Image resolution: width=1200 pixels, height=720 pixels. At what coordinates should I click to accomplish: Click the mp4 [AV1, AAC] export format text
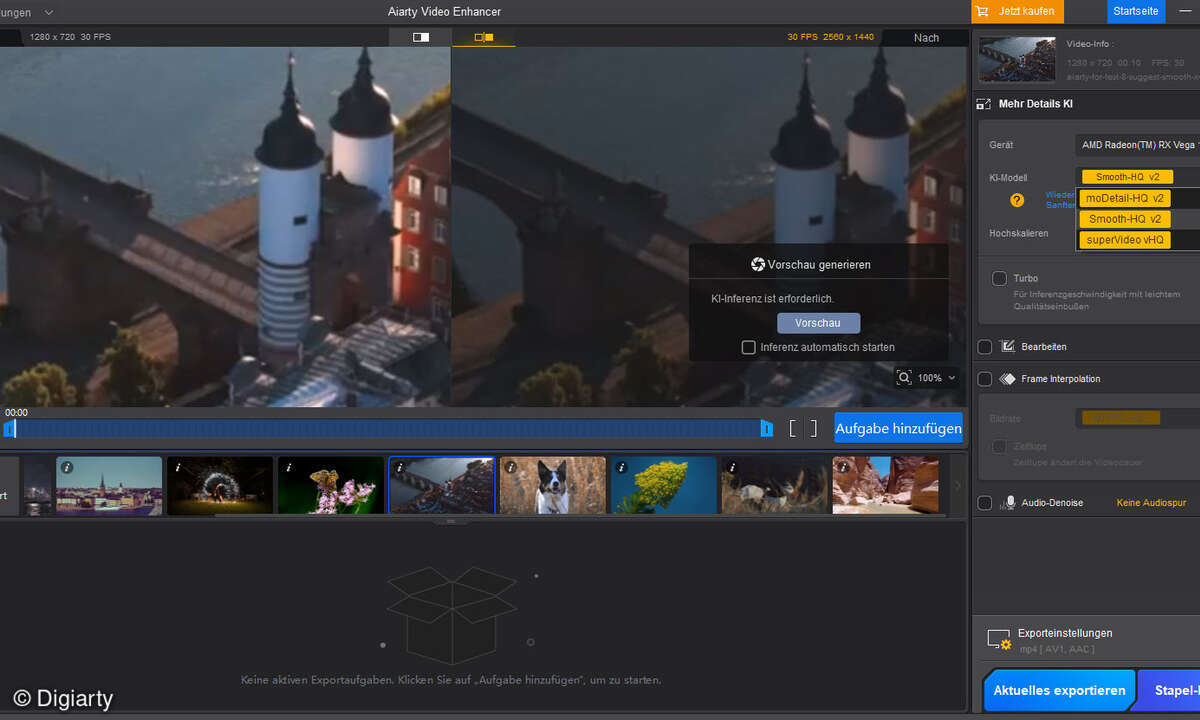click(x=1057, y=650)
